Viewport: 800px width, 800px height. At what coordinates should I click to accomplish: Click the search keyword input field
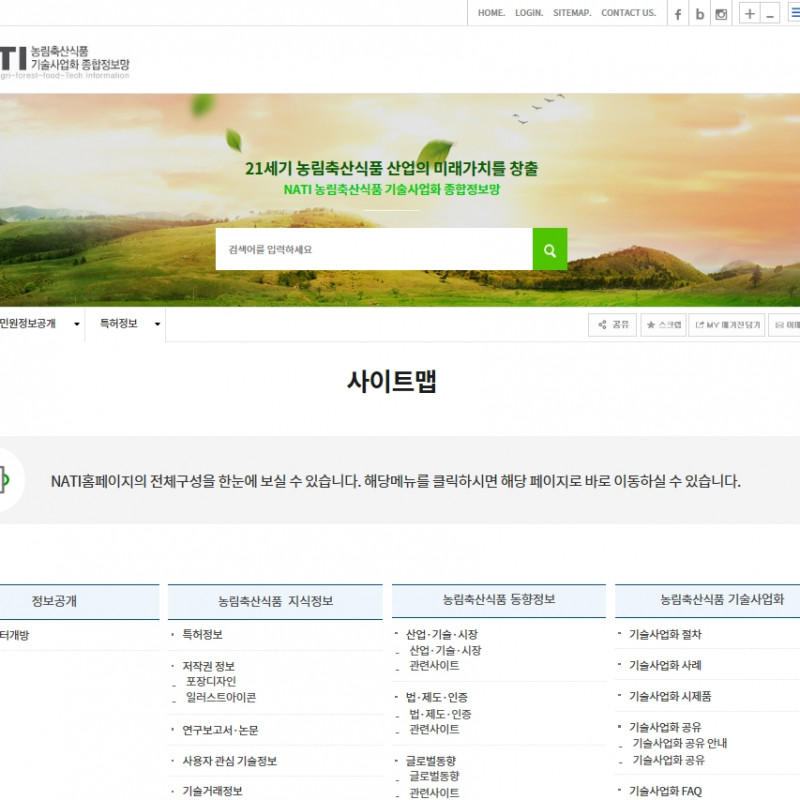(374, 249)
